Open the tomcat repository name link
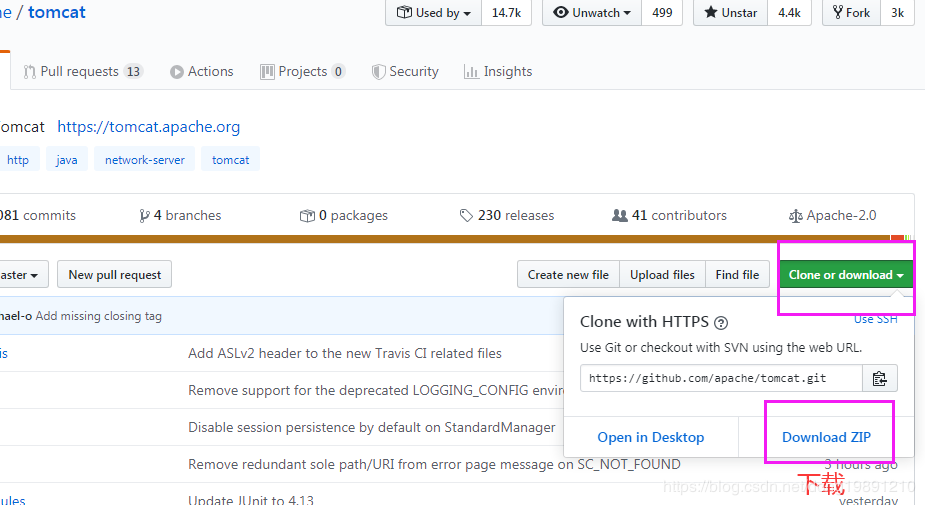Screen dimensions: 925x505 [x=57, y=12]
